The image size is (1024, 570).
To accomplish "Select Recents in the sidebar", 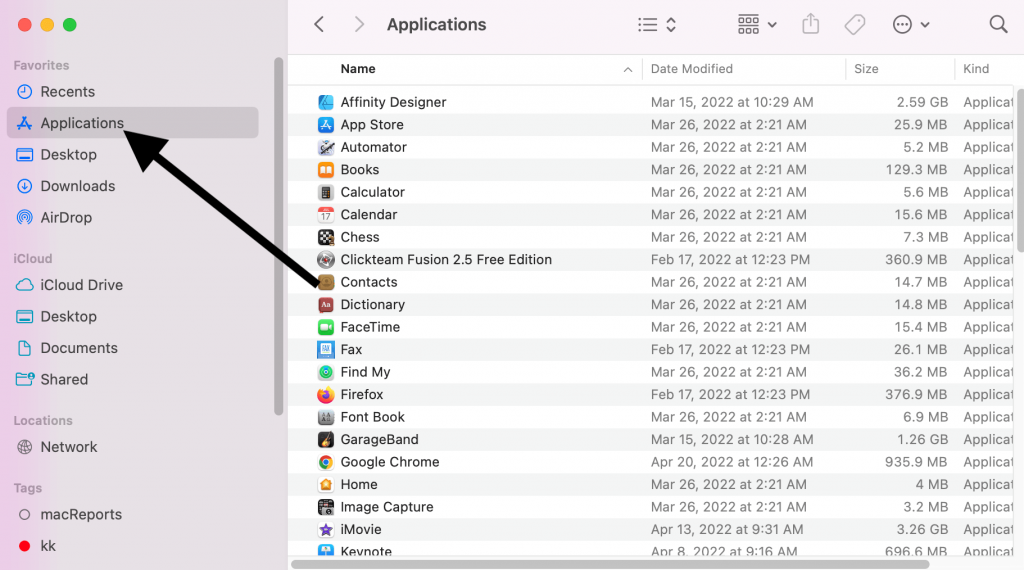I will pos(133,91).
